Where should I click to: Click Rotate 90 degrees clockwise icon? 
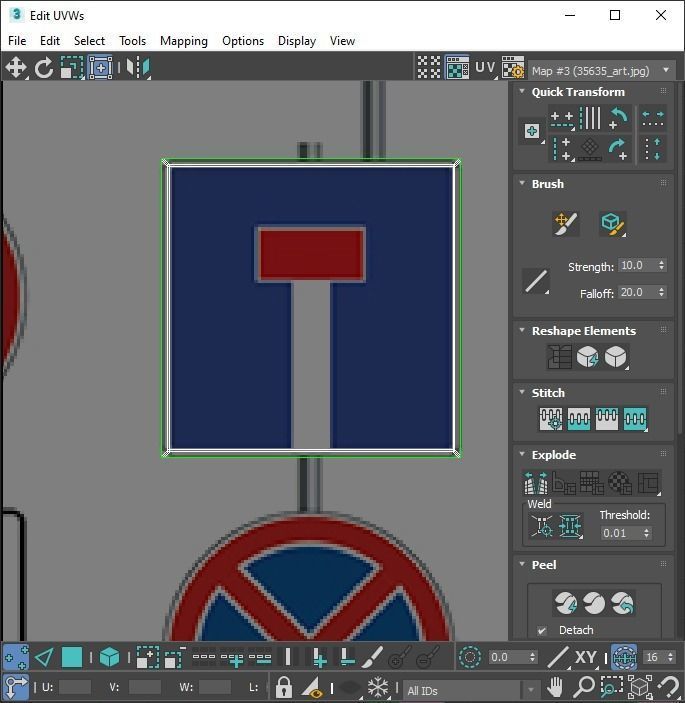(619, 149)
